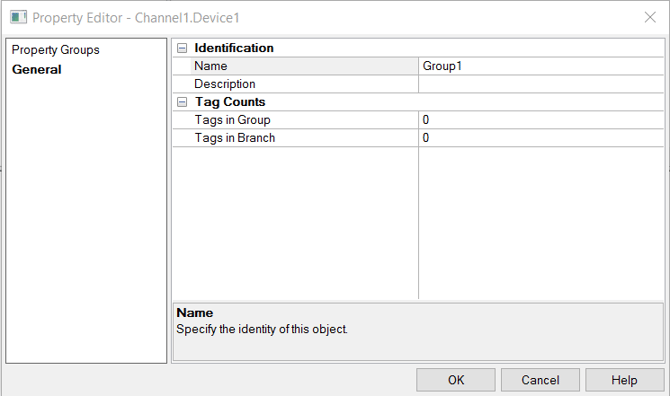The height and width of the screenshot is (396, 670).
Task: Select the Name property row label
Action: point(211,66)
